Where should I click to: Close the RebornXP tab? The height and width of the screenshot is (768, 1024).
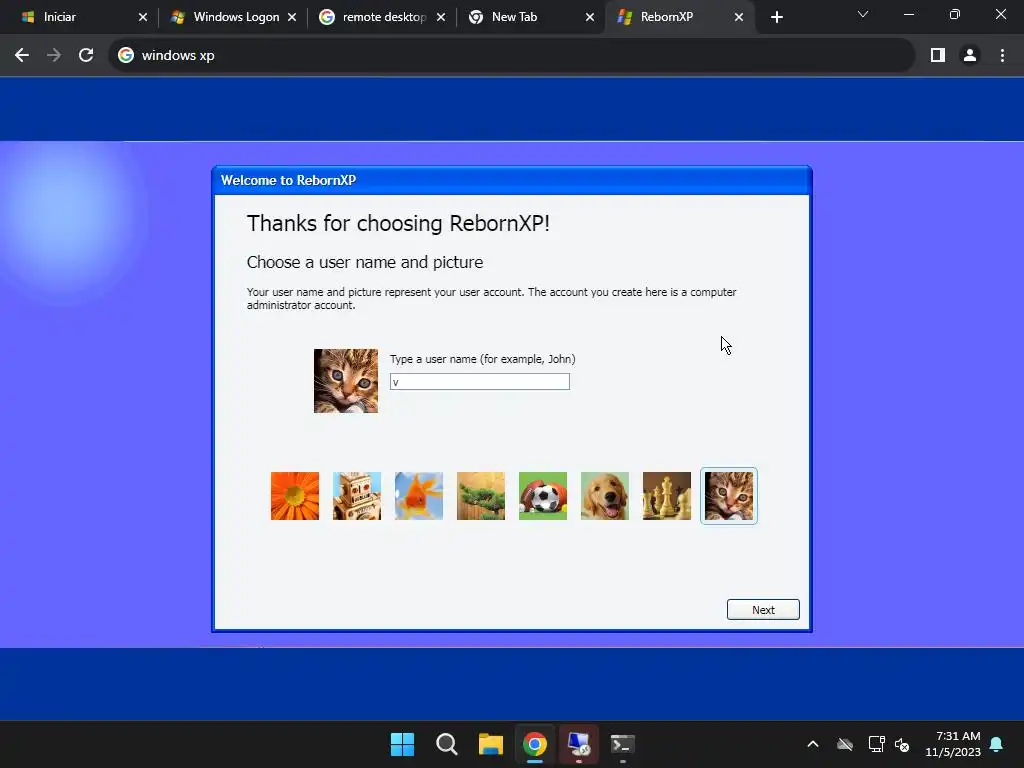pyautogui.click(x=739, y=17)
